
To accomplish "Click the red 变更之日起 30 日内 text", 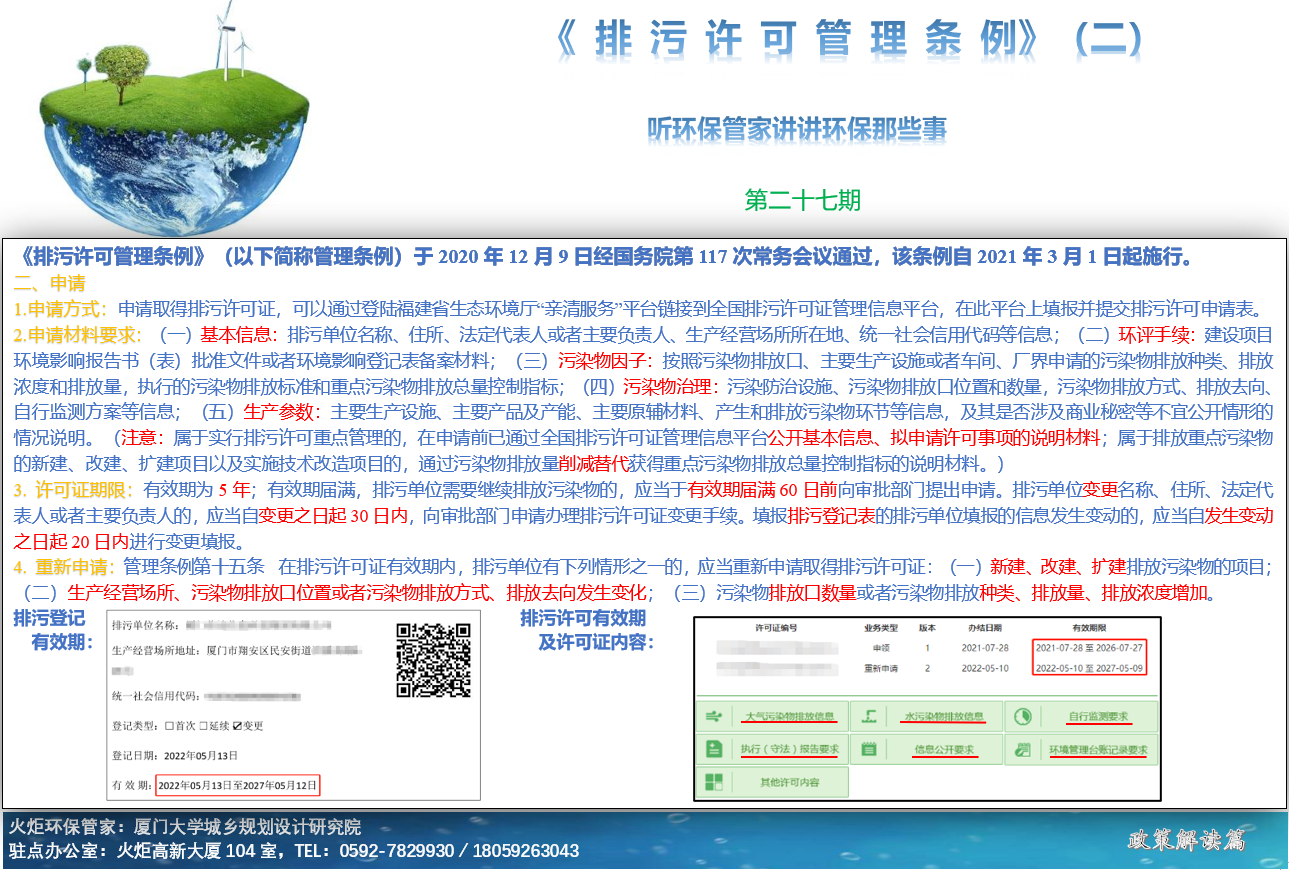I will [333, 516].
